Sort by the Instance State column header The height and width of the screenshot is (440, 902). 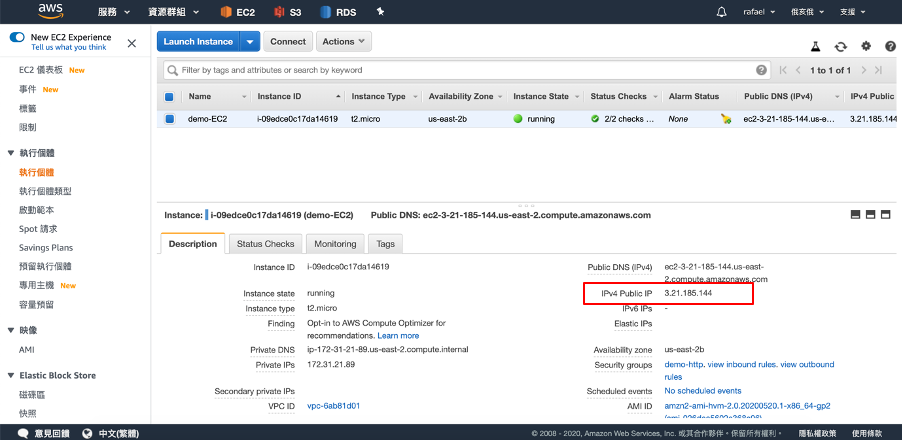(541, 97)
